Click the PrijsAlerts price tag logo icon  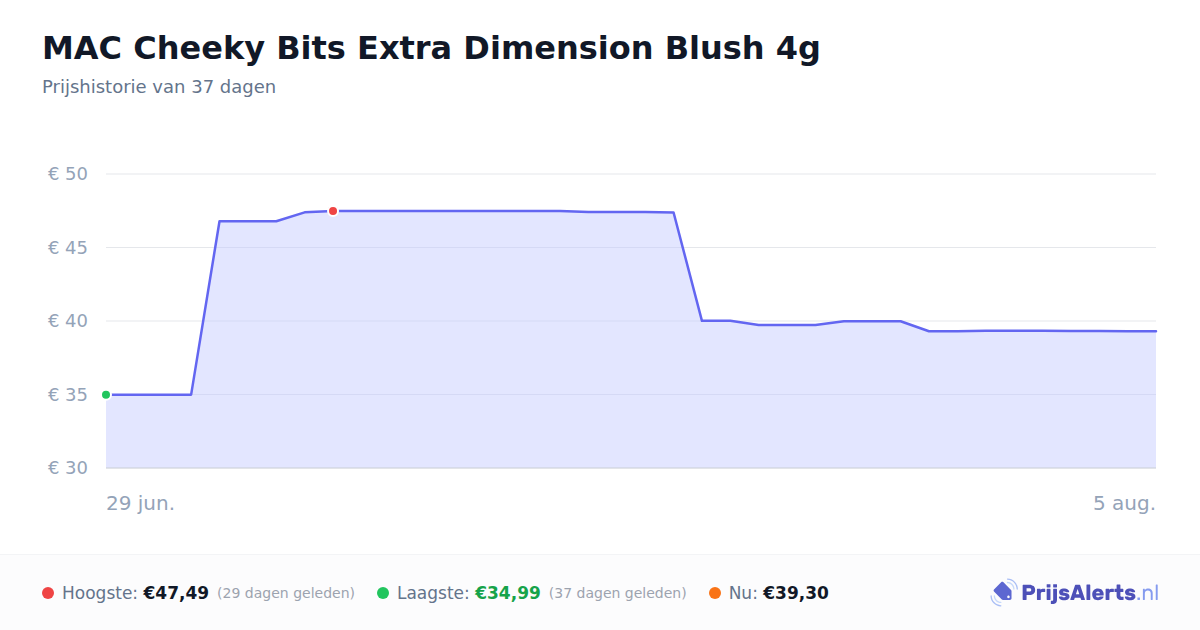click(1003, 593)
